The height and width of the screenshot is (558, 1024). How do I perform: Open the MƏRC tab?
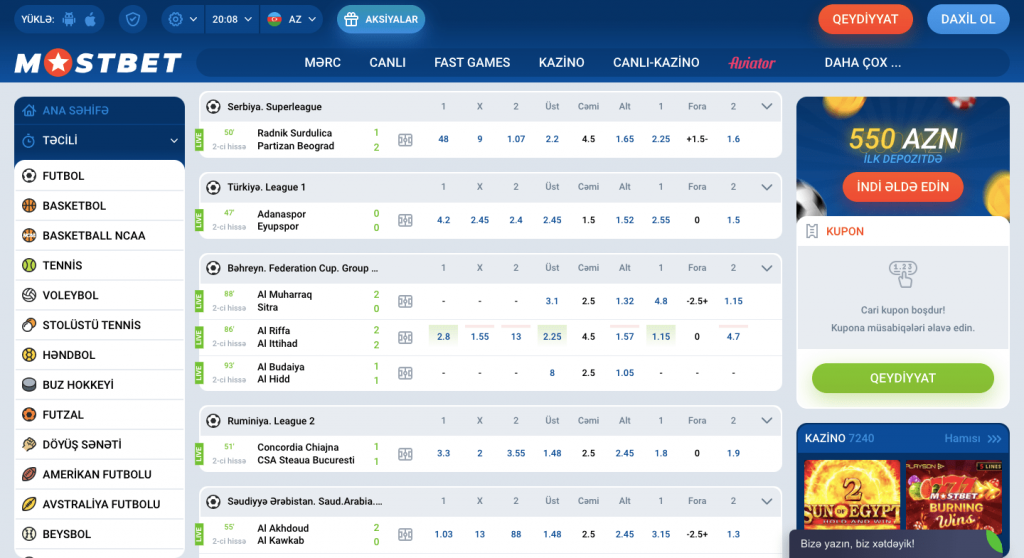point(323,63)
